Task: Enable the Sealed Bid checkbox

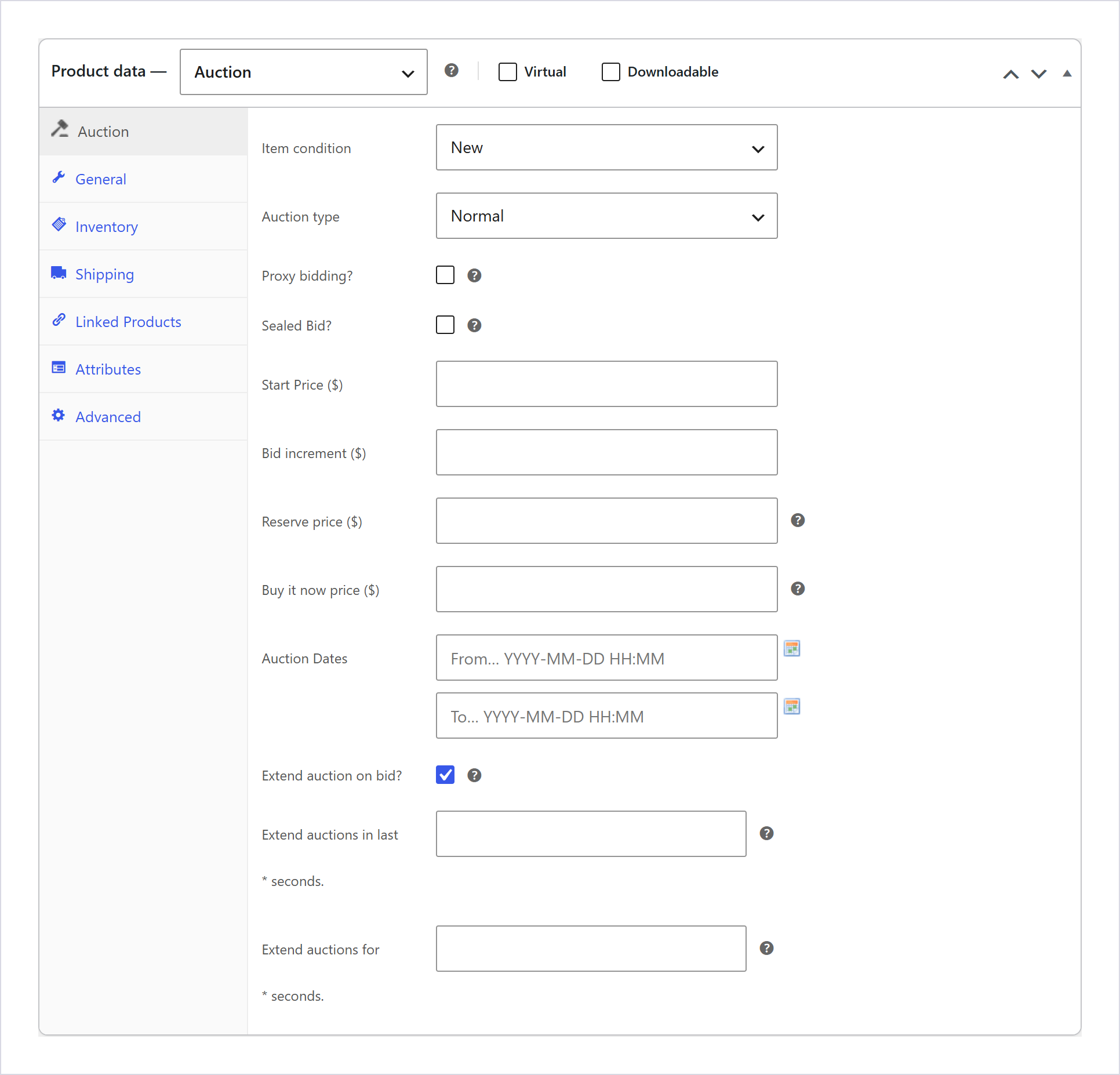Action: point(445,325)
